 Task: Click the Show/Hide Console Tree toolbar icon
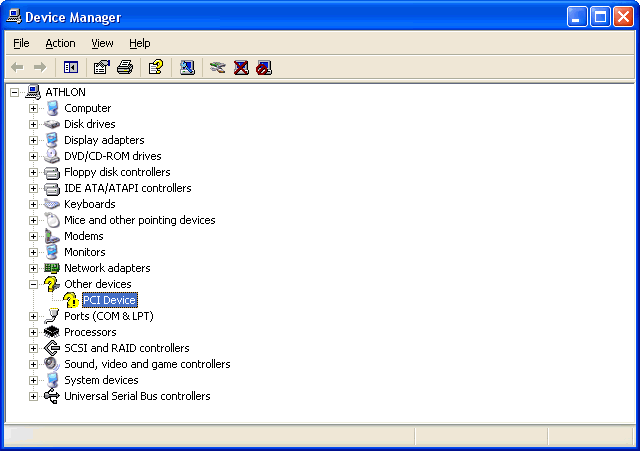(x=71, y=67)
